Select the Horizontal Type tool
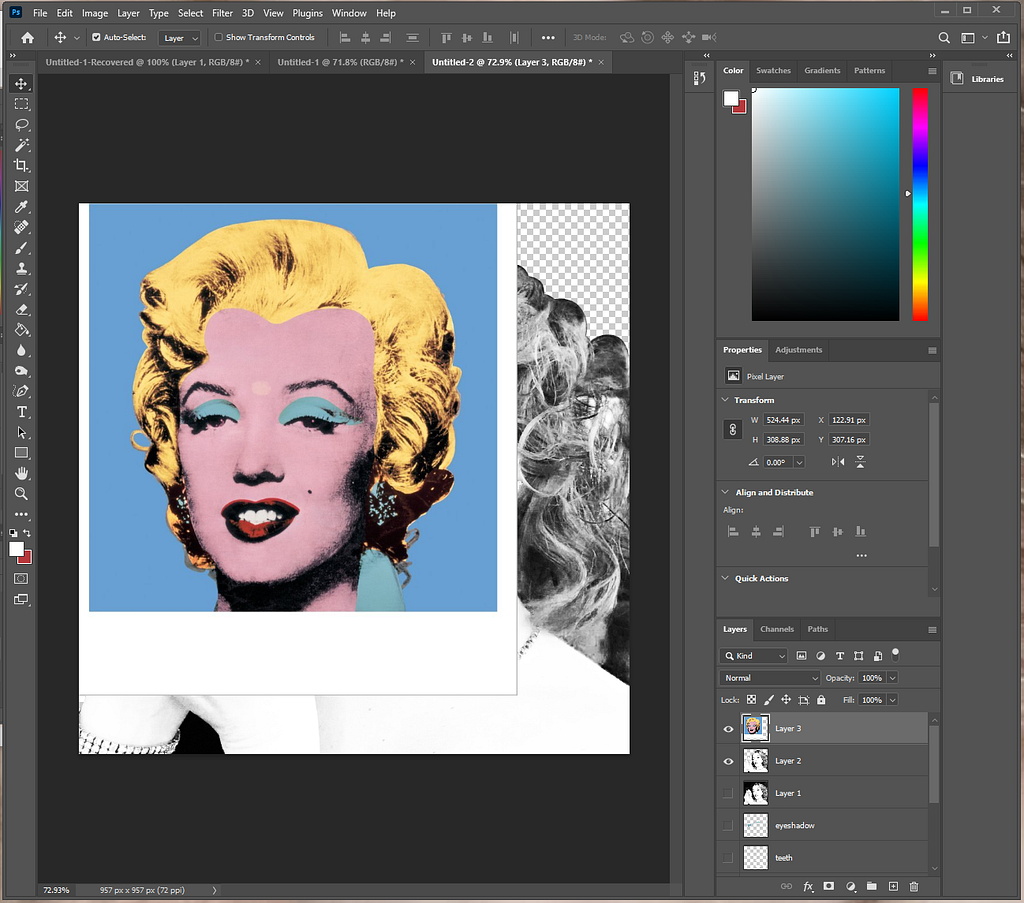This screenshot has width=1024, height=903. (22, 412)
